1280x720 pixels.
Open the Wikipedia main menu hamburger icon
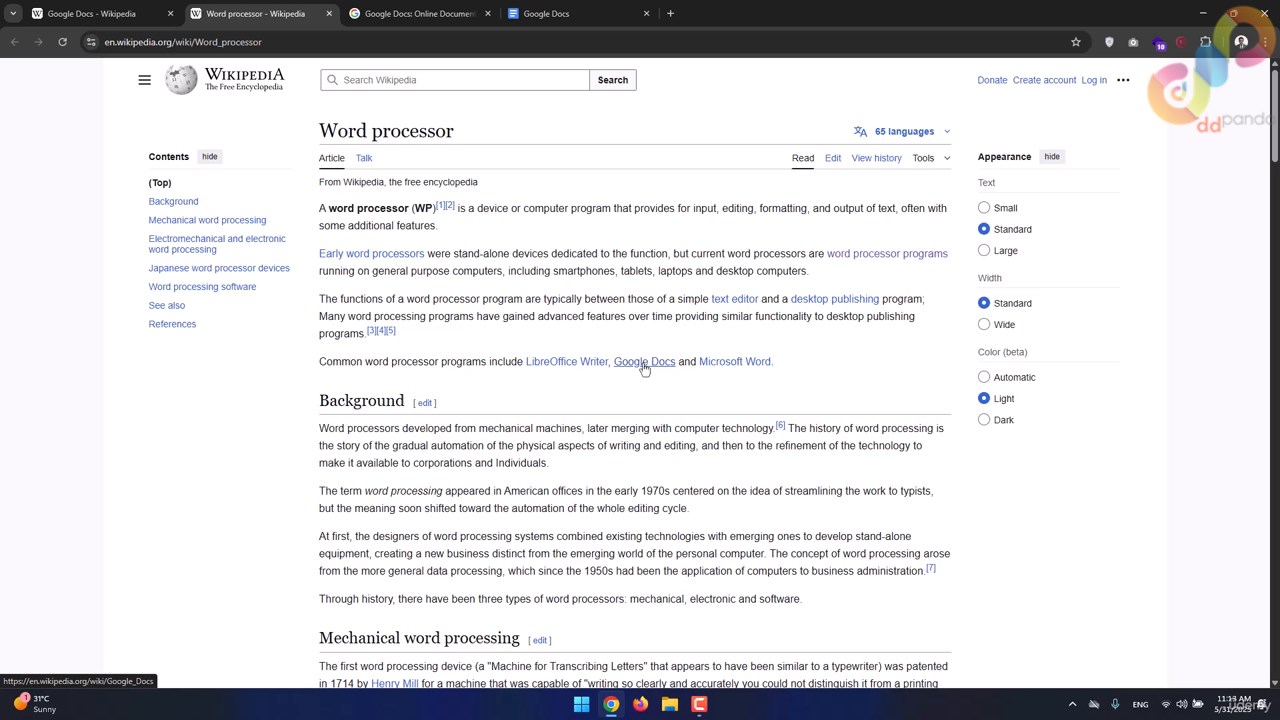coord(144,80)
